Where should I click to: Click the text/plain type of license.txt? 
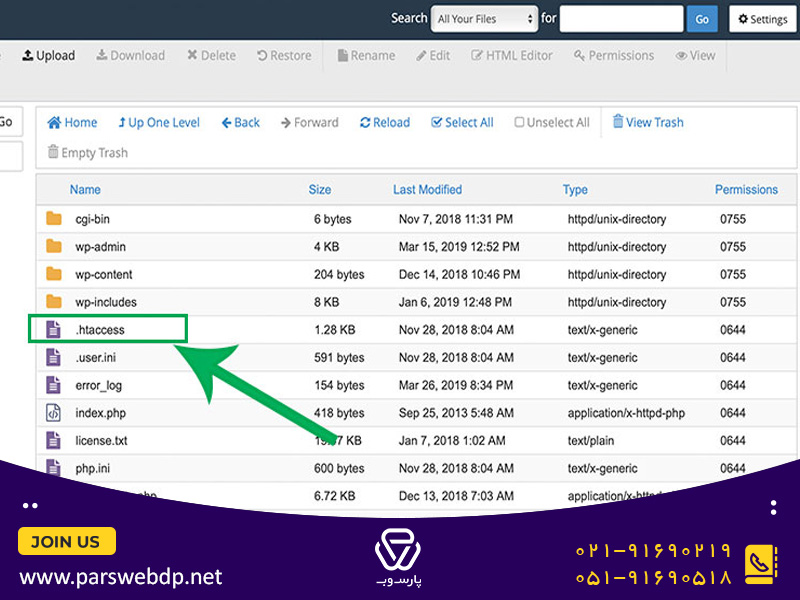(591, 440)
